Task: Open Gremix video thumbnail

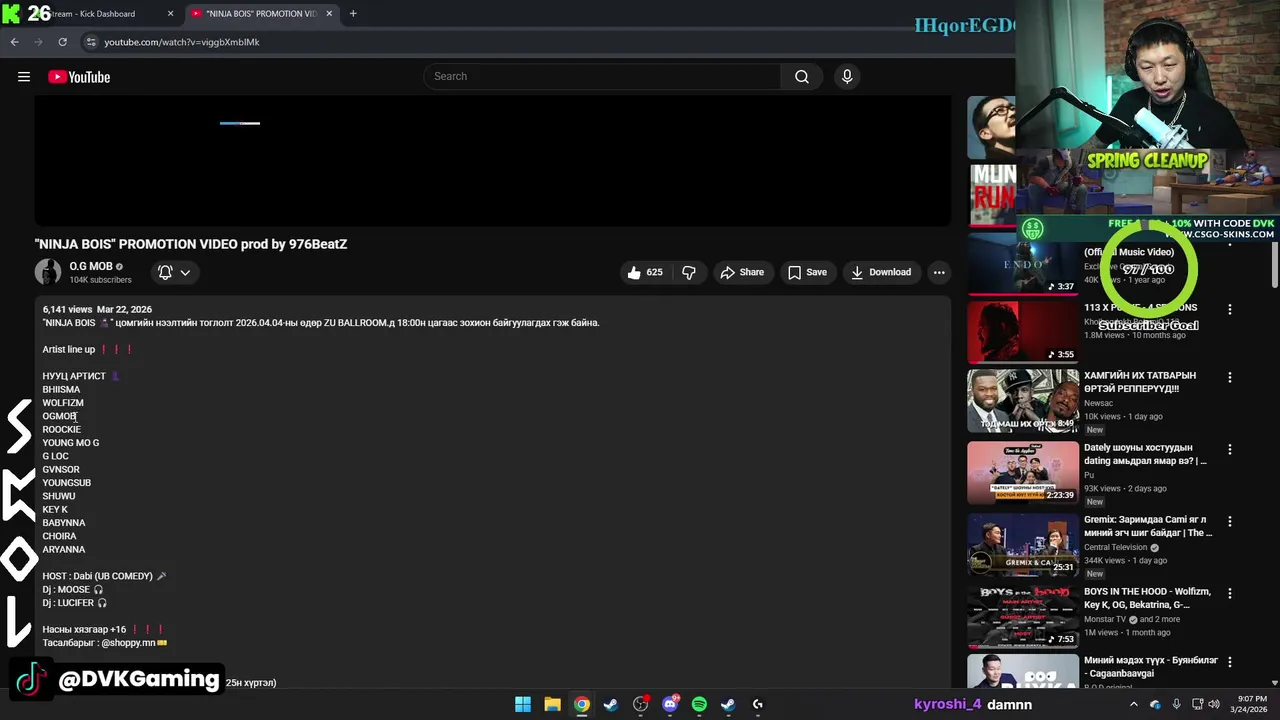Action: point(1023,545)
